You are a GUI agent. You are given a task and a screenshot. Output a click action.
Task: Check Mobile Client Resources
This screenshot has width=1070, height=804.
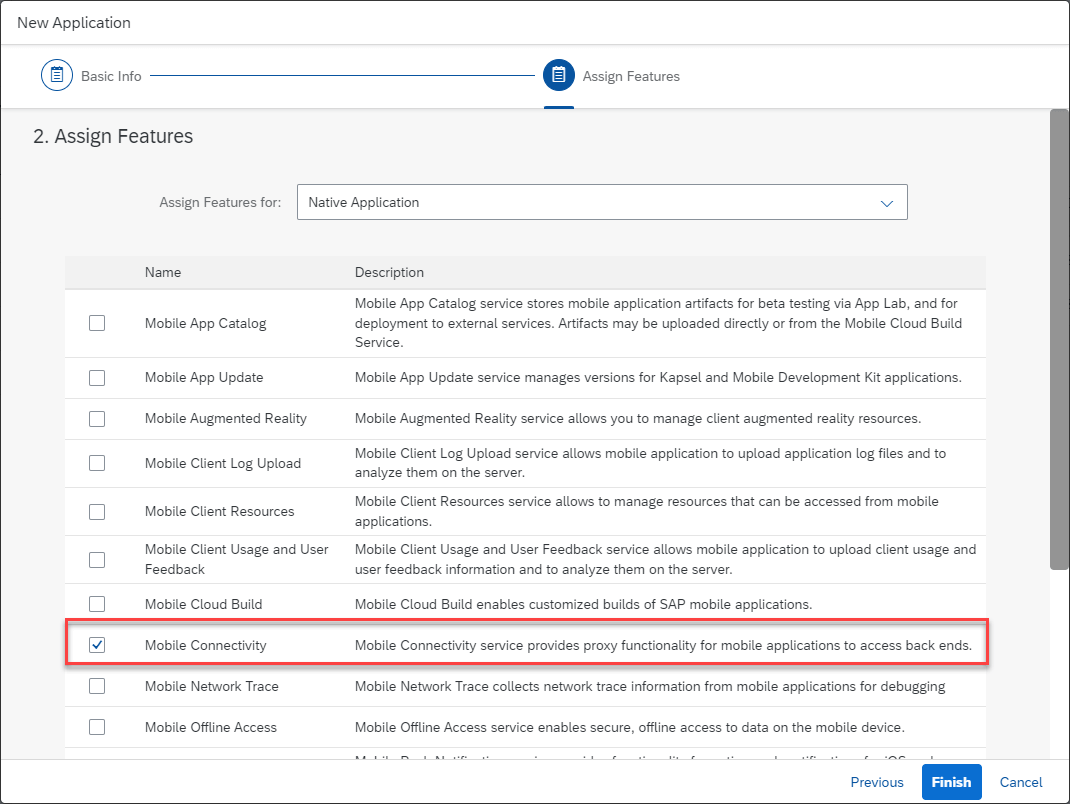[x=97, y=511]
